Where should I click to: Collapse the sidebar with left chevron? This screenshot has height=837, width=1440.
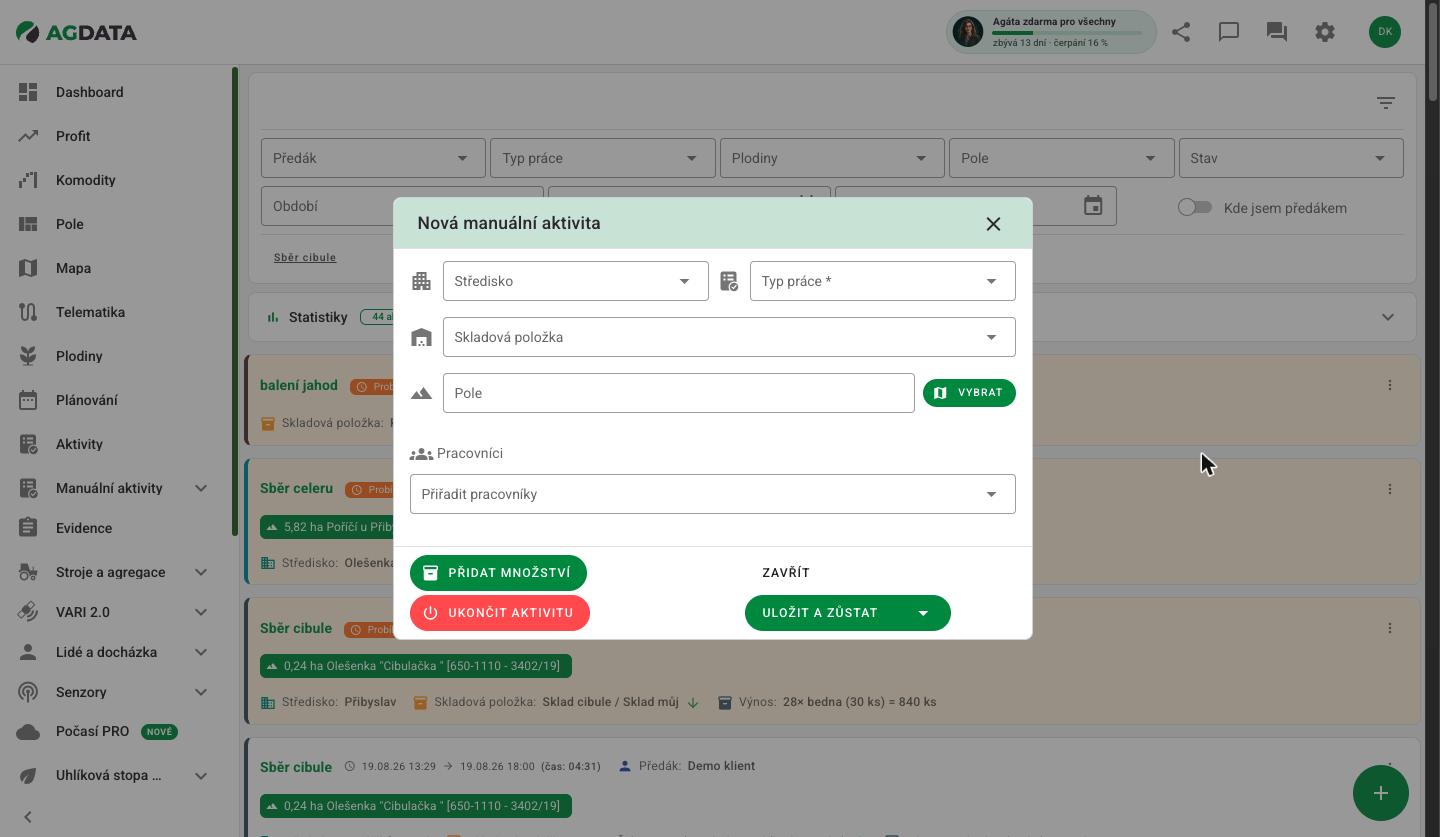(x=28, y=817)
